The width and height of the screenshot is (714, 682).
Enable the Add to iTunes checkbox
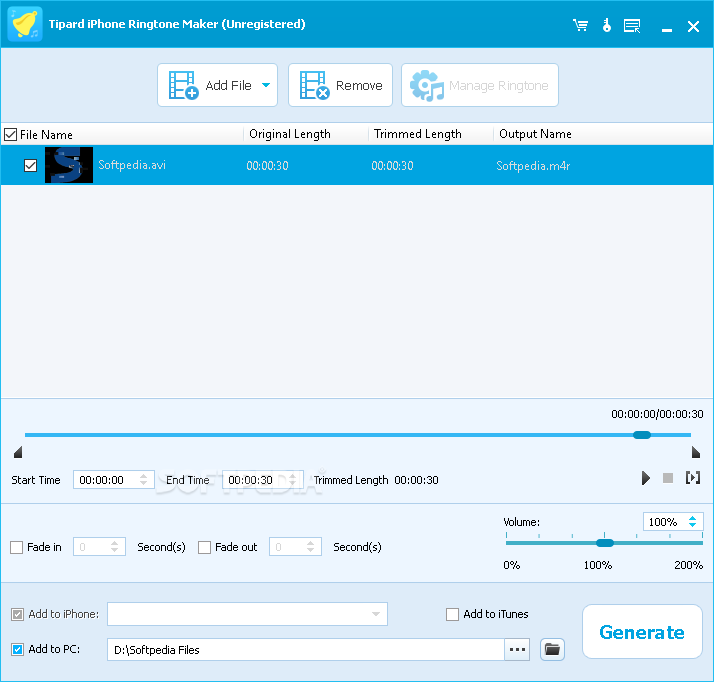coord(452,615)
